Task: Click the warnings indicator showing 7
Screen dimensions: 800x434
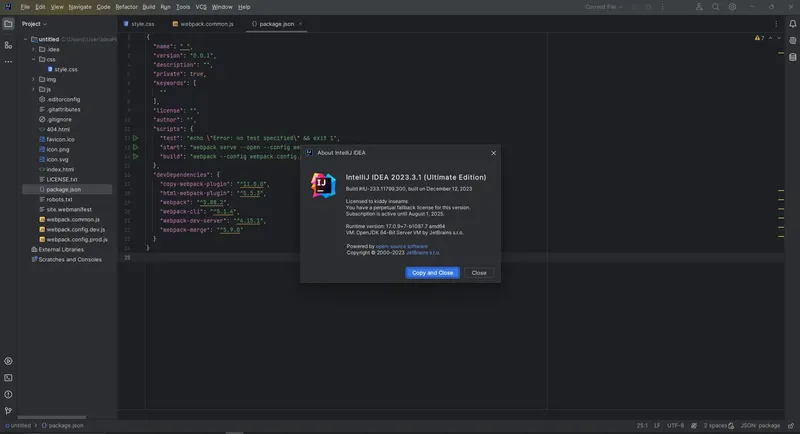Action: [x=759, y=38]
